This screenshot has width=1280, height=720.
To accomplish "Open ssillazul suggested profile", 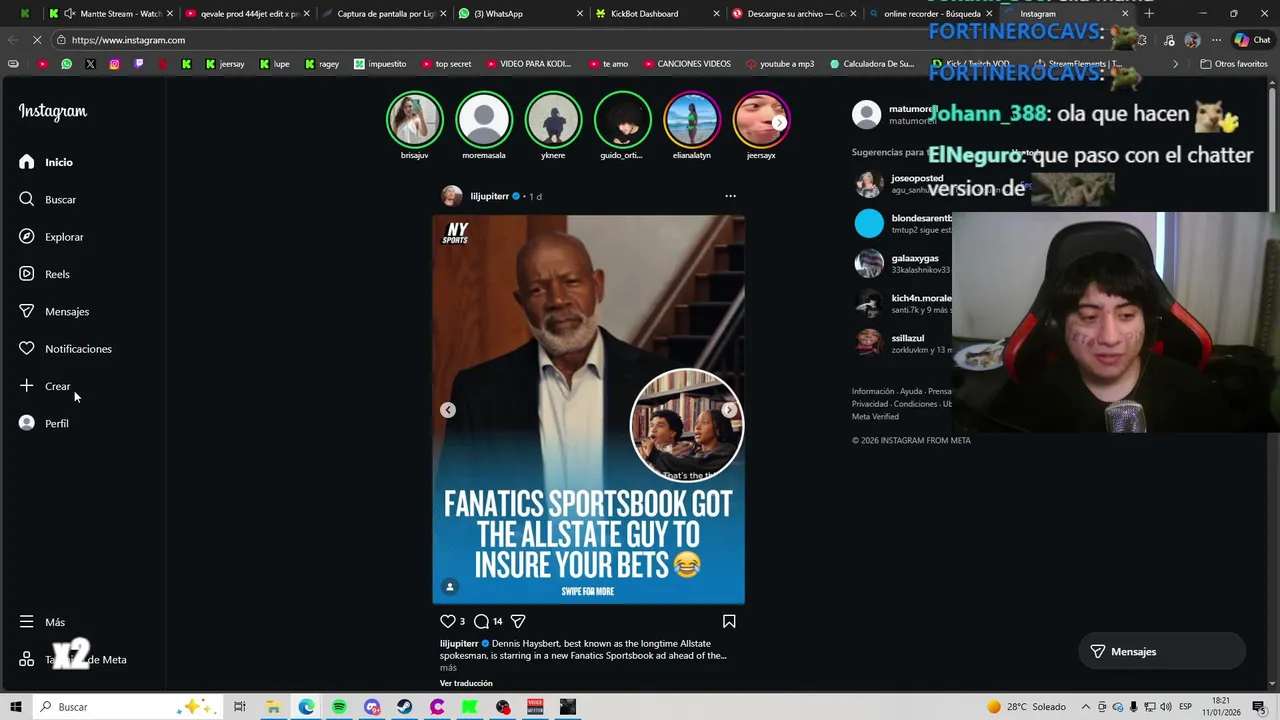I will point(908,338).
